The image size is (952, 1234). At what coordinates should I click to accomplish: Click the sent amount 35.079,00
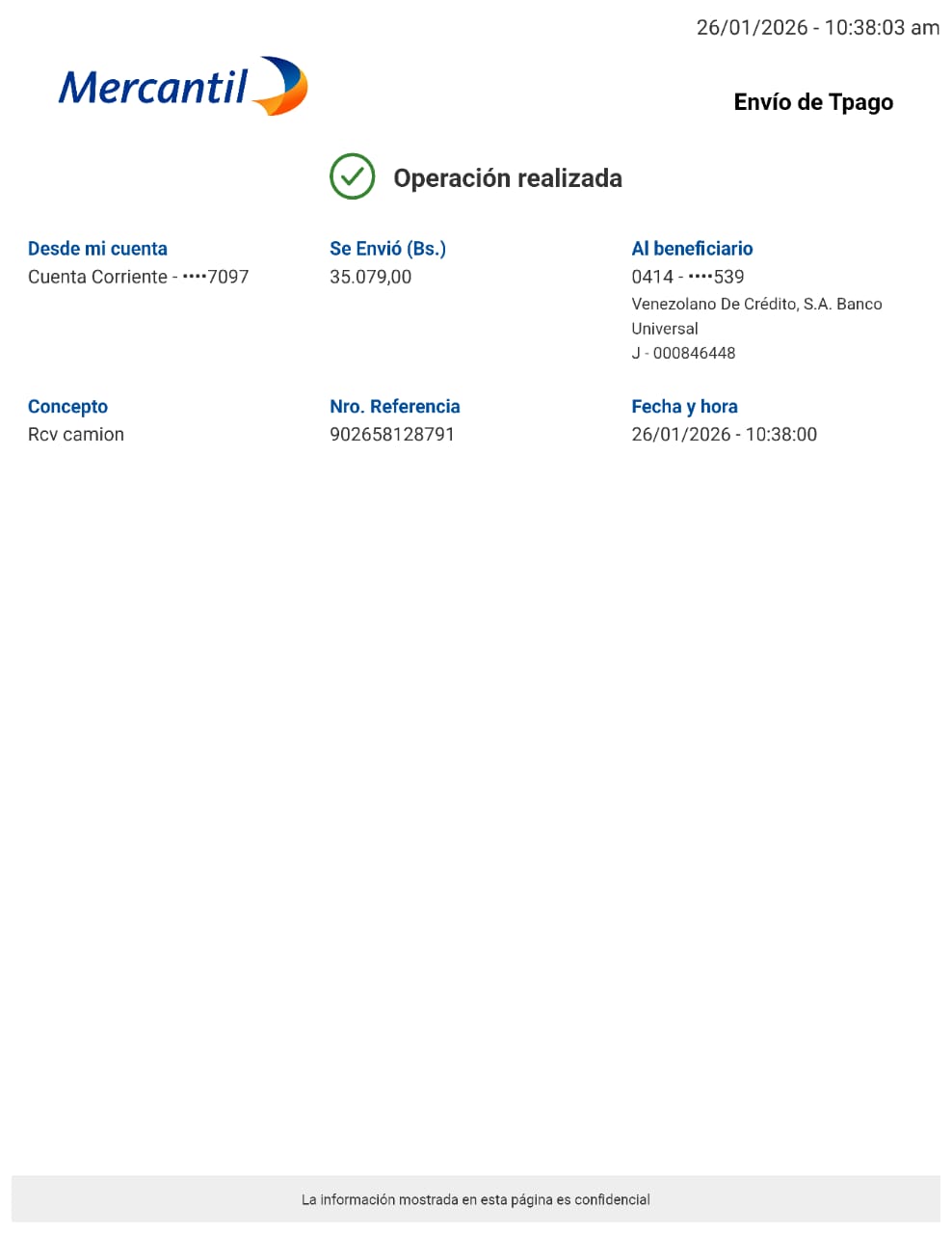[x=370, y=277]
